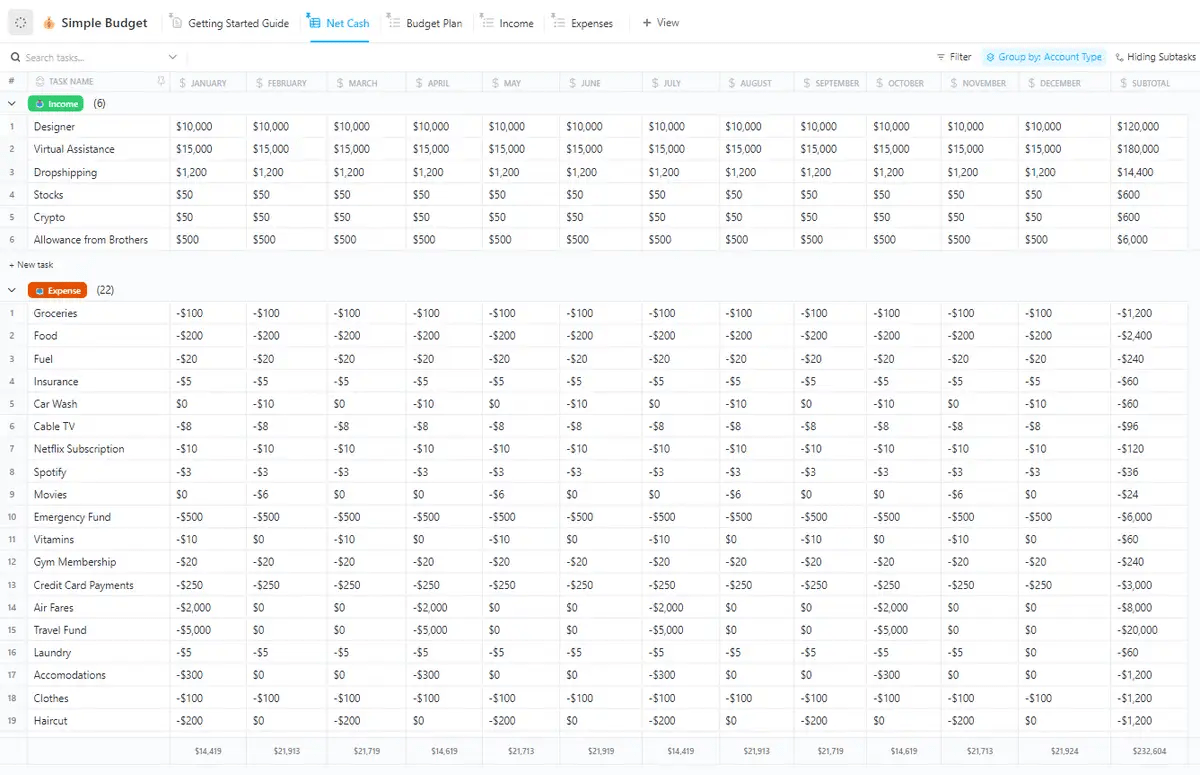Open Group by: Account Type menu
1200x775 pixels.
[x=1044, y=57]
